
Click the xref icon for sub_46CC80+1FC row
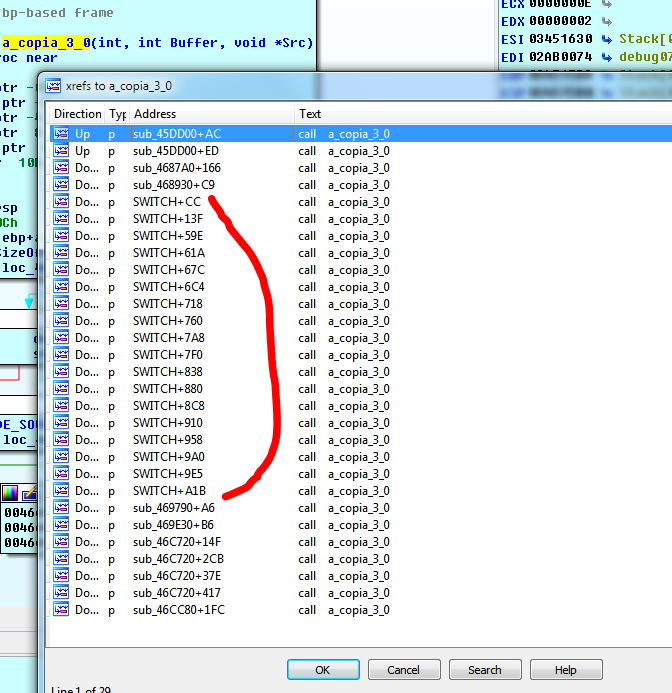point(62,610)
